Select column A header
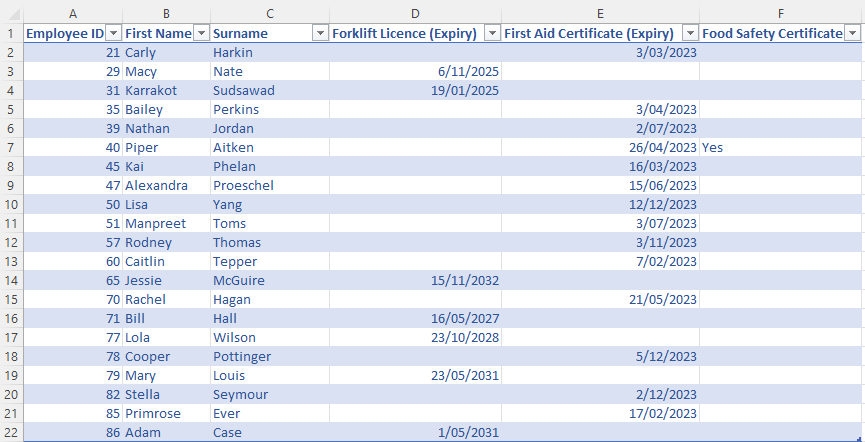Image resolution: width=865 pixels, height=442 pixels. click(x=73, y=12)
